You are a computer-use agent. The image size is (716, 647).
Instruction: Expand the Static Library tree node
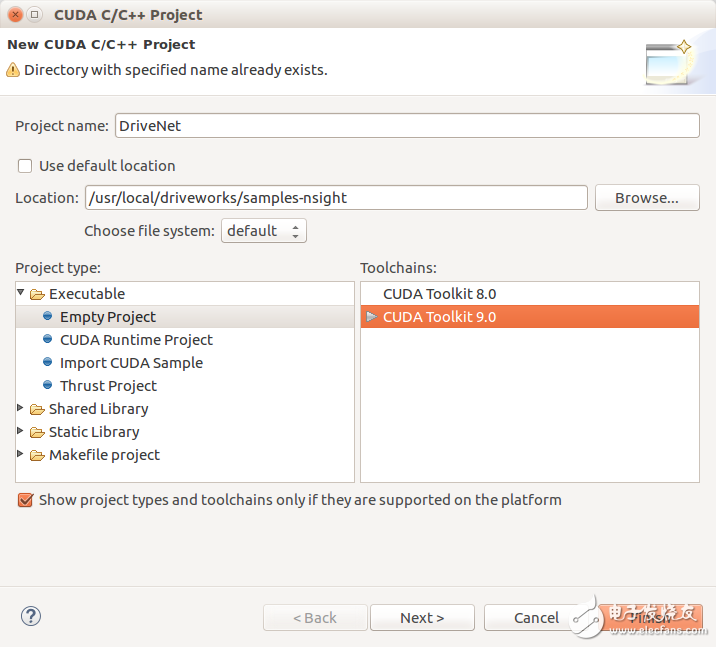coord(20,431)
